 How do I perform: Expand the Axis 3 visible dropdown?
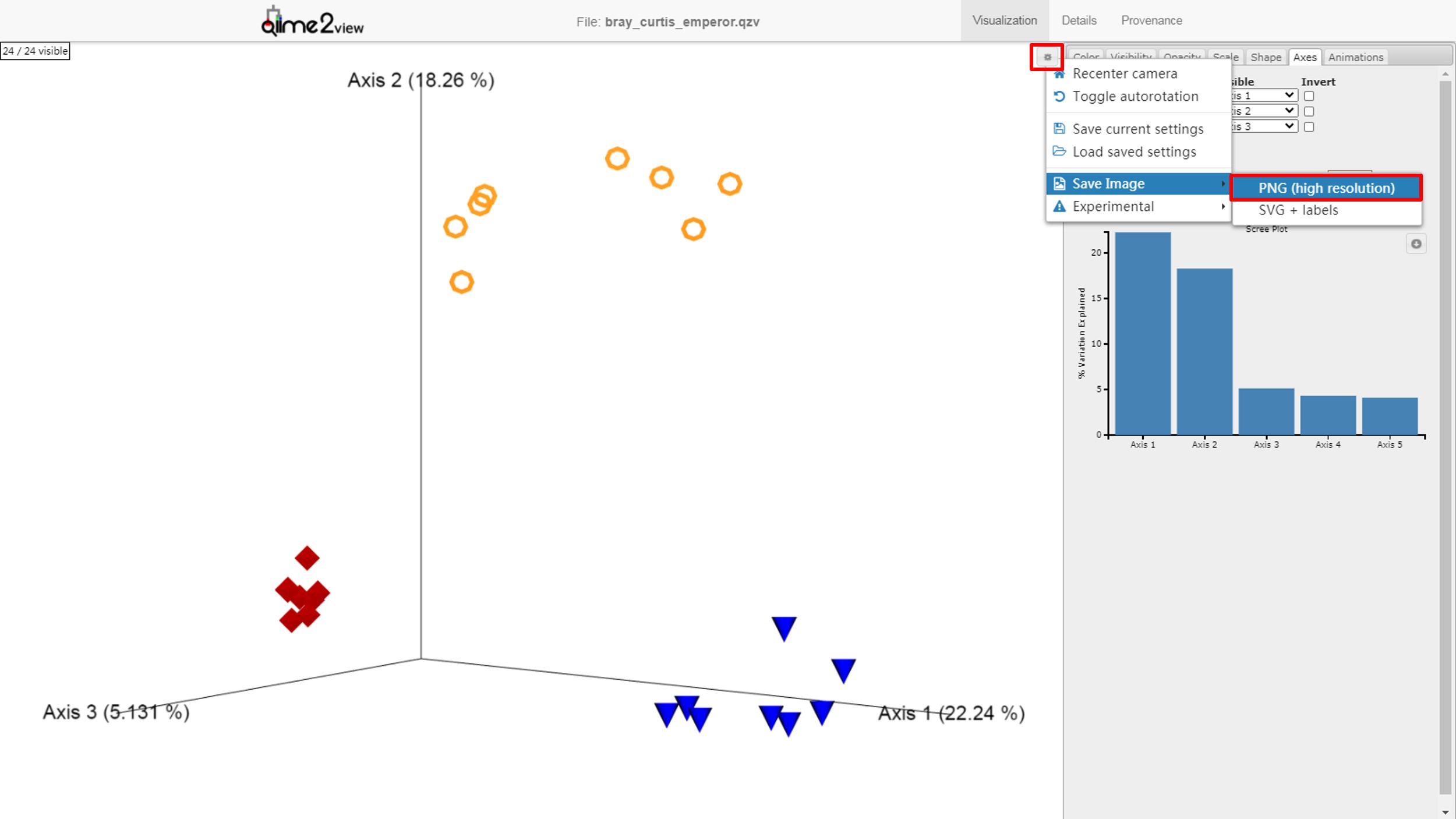(1264, 126)
